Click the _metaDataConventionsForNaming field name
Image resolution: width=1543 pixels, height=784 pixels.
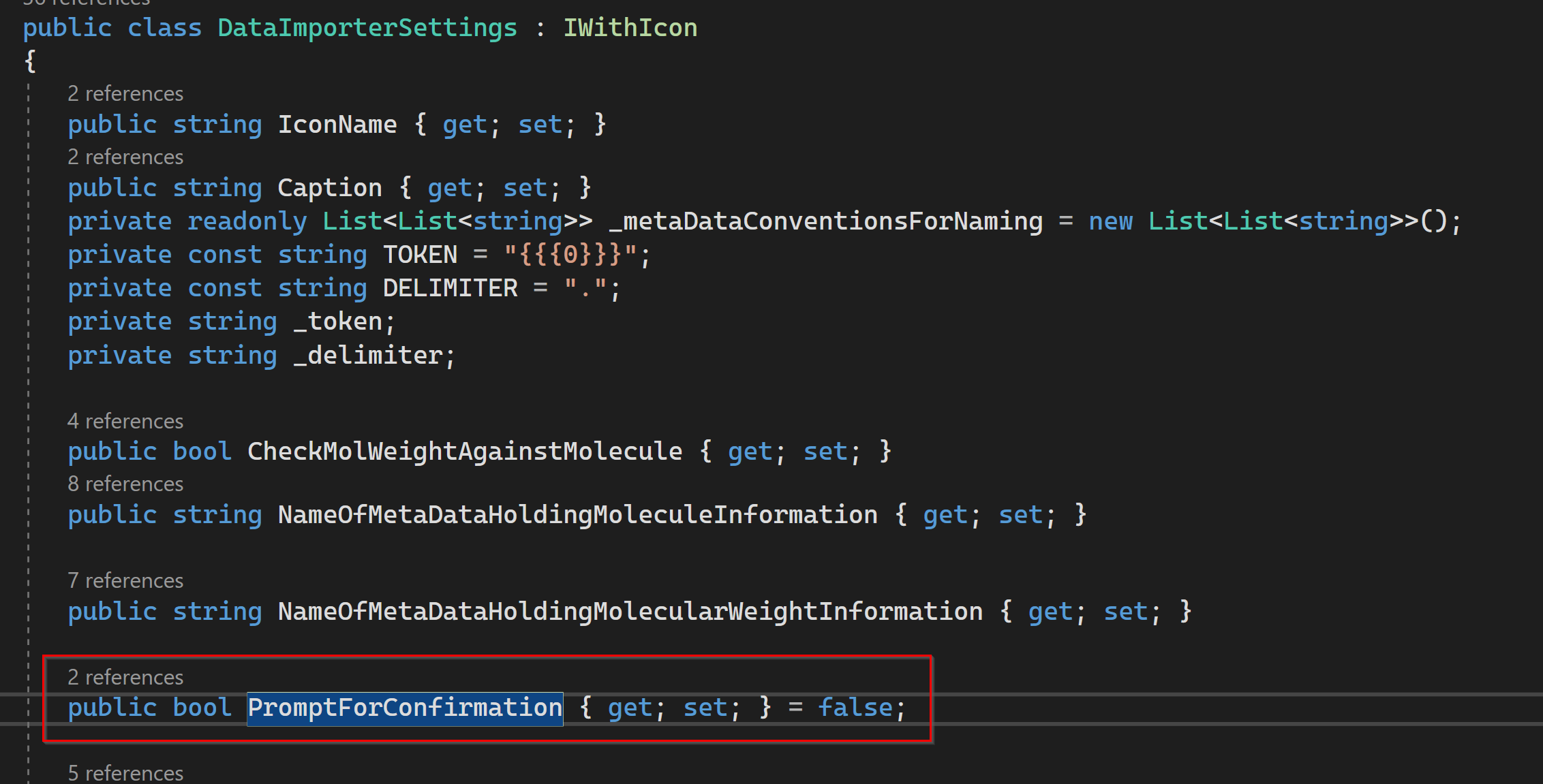(826, 221)
